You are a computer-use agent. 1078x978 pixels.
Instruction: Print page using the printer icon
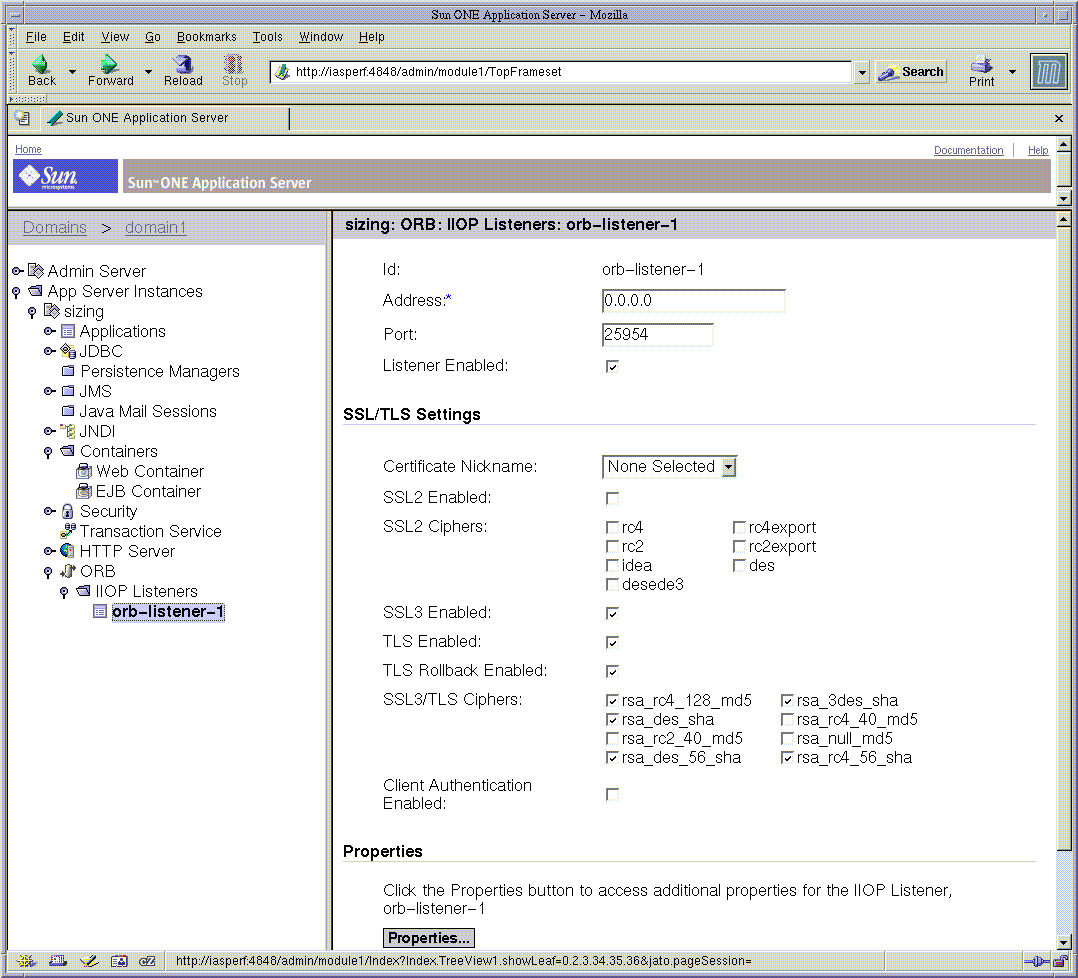click(981, 64)
